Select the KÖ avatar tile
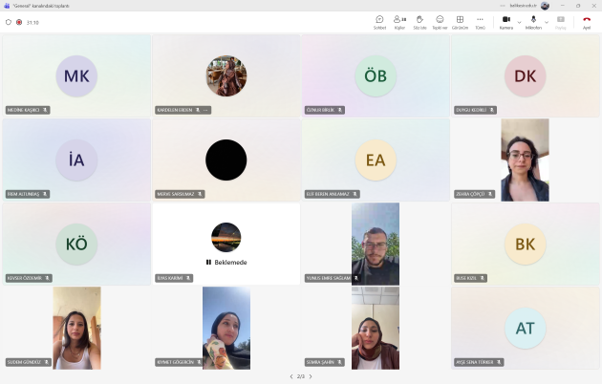This screenshot has height=384, width=602. tap(76, 244)
